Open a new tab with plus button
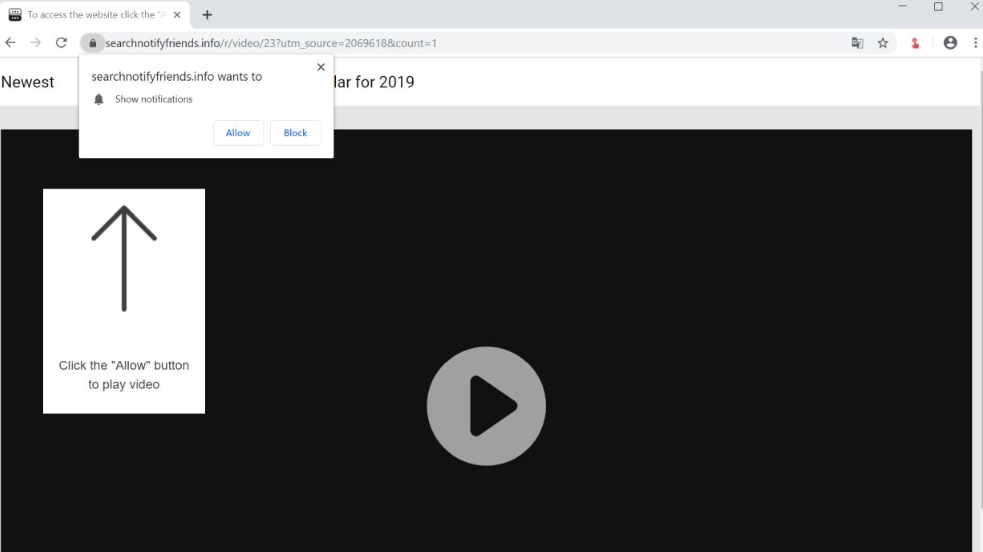The height and width of the screenshot is (552, 983). coord(207,15)
